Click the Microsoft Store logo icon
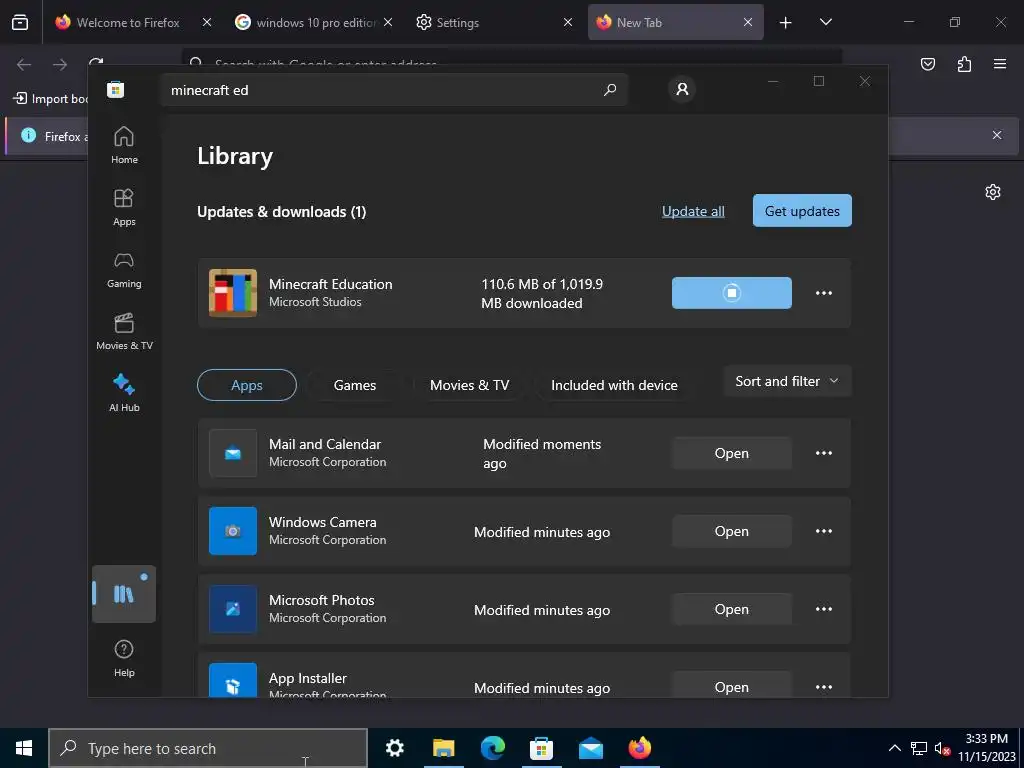 tap(116, 89)
